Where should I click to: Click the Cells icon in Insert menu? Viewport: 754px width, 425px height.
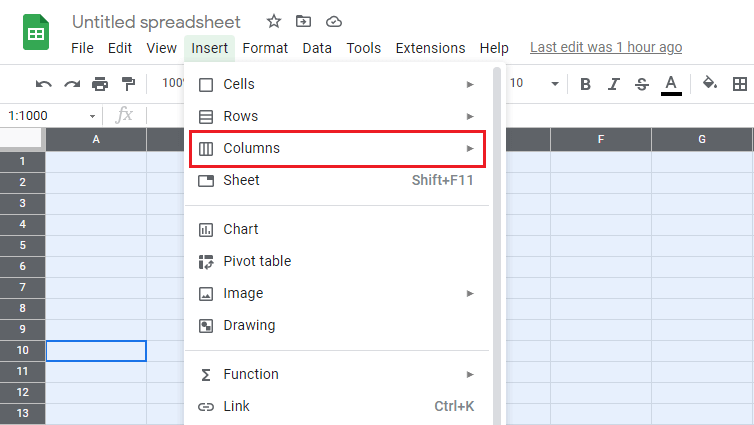[206, 85]
